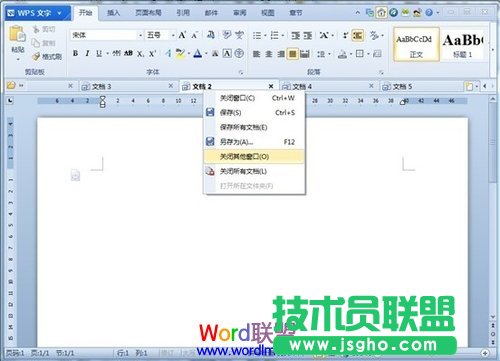Image resolution: width=500 pixels, height=361 pixels.
Task: Click the 五号 font size field
Action: [157, 35]
